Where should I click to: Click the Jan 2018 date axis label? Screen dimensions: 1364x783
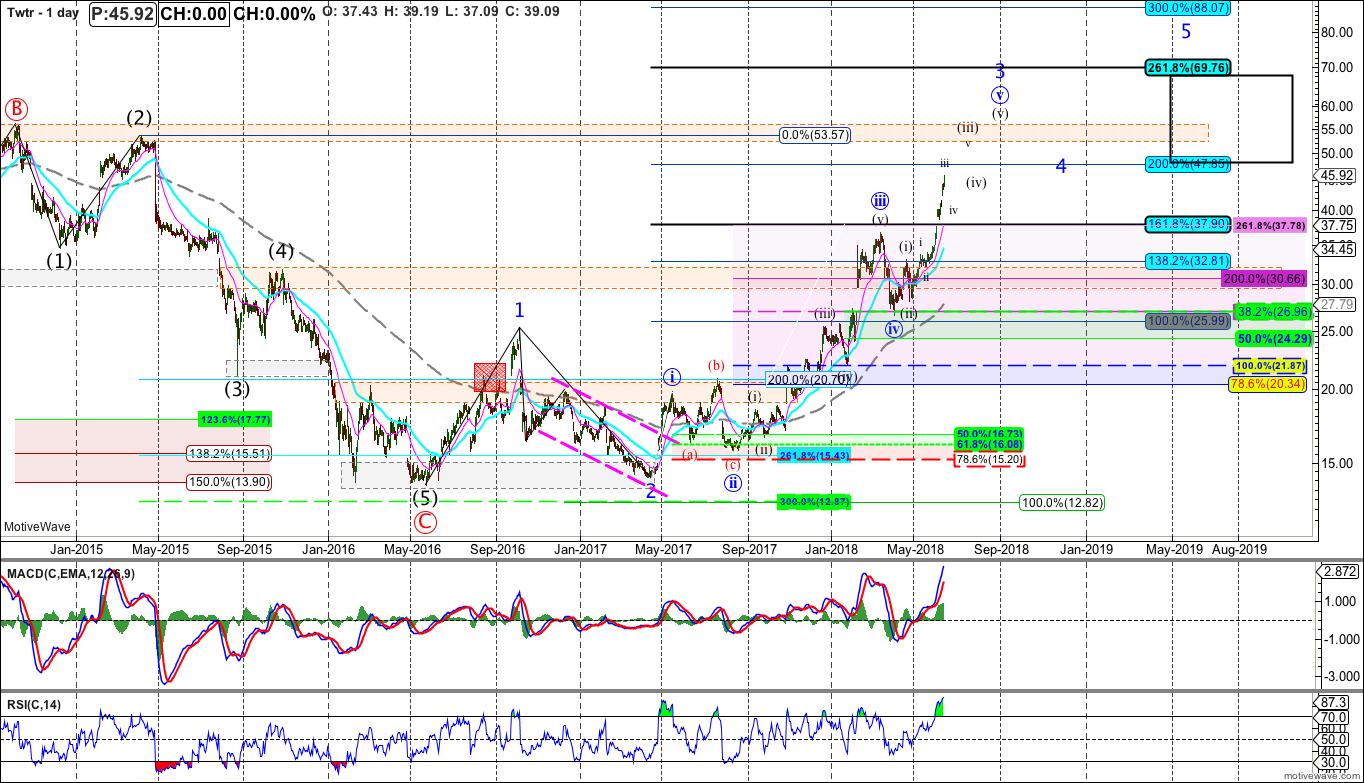pos(830,549)
